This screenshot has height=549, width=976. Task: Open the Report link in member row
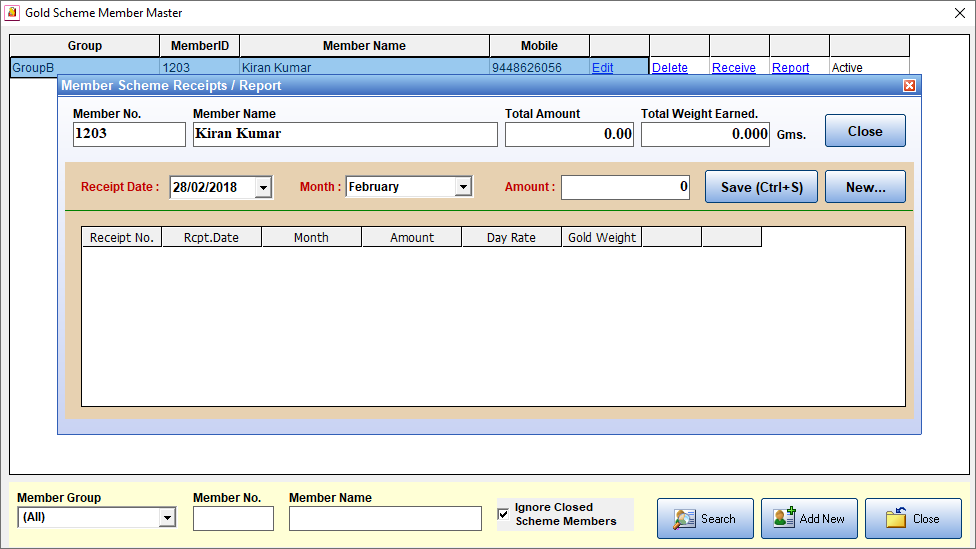(790, 68)
